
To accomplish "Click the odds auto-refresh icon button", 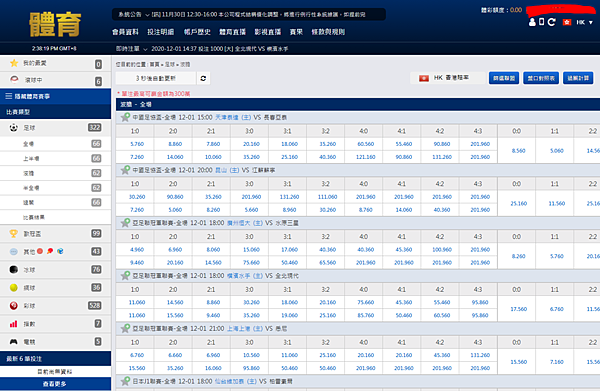I will point(203,78).
